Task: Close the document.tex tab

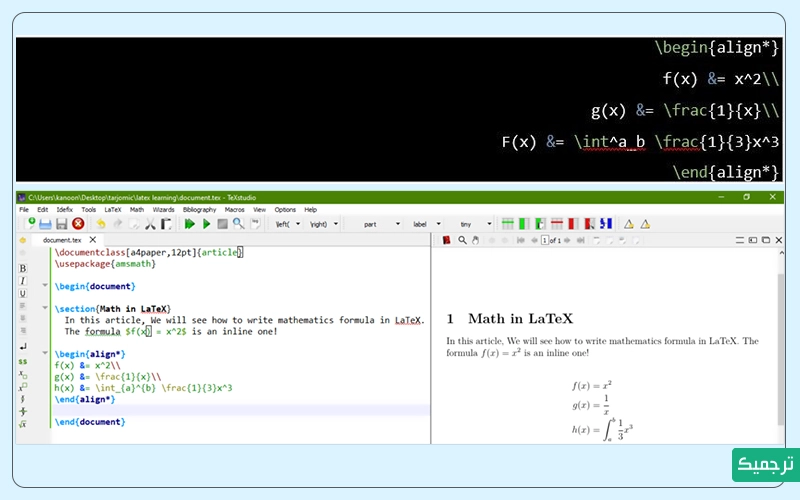Action: [x=94, y=240]
